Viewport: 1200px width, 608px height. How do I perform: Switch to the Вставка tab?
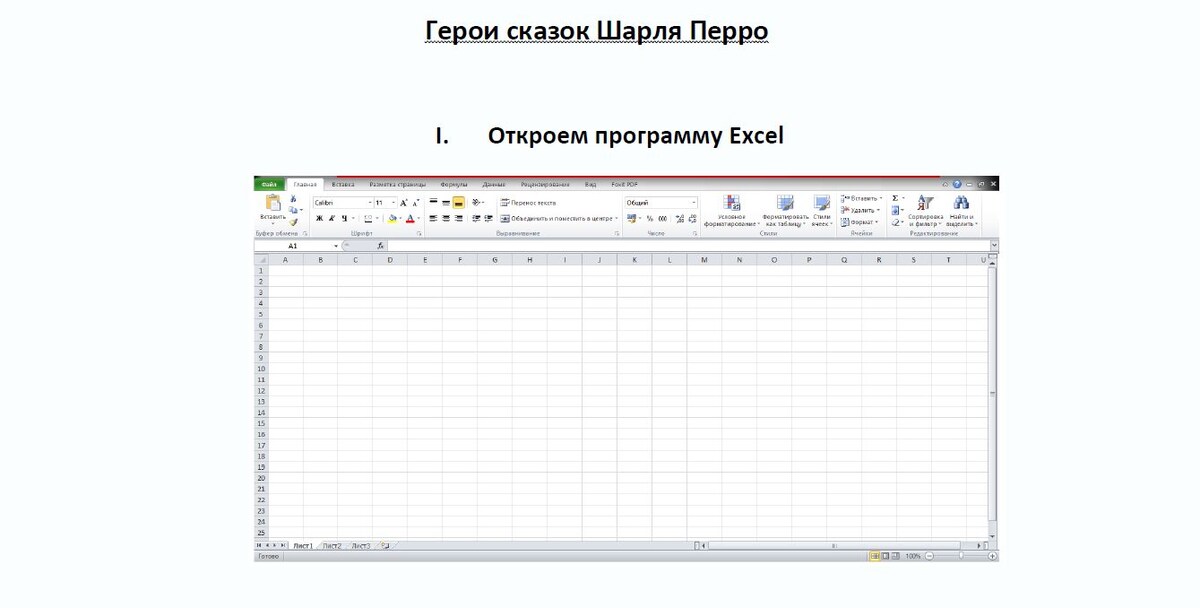343,184
